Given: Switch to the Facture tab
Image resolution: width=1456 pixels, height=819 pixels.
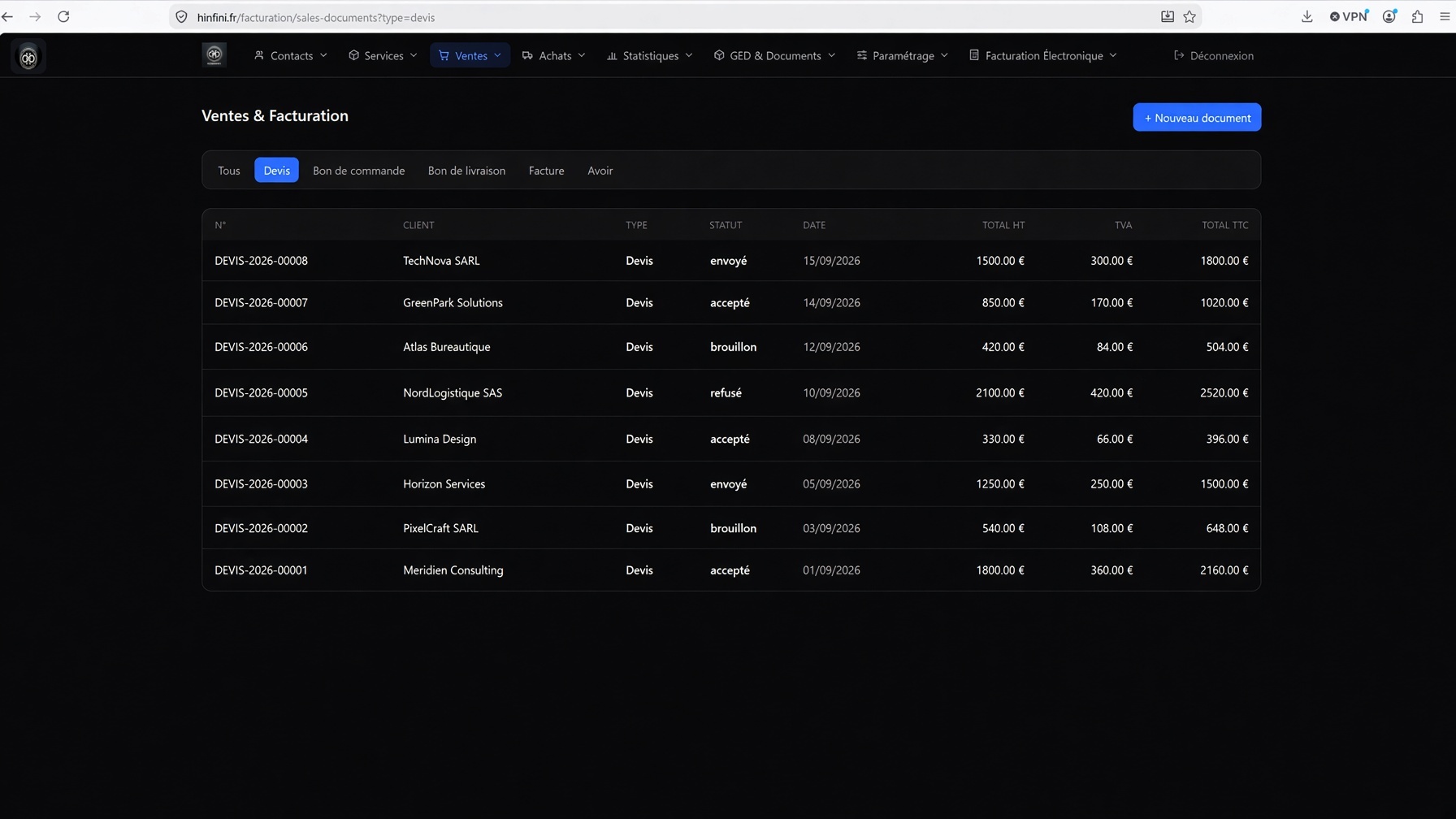Looking at the screenshot, I should (x=546, y=170).
